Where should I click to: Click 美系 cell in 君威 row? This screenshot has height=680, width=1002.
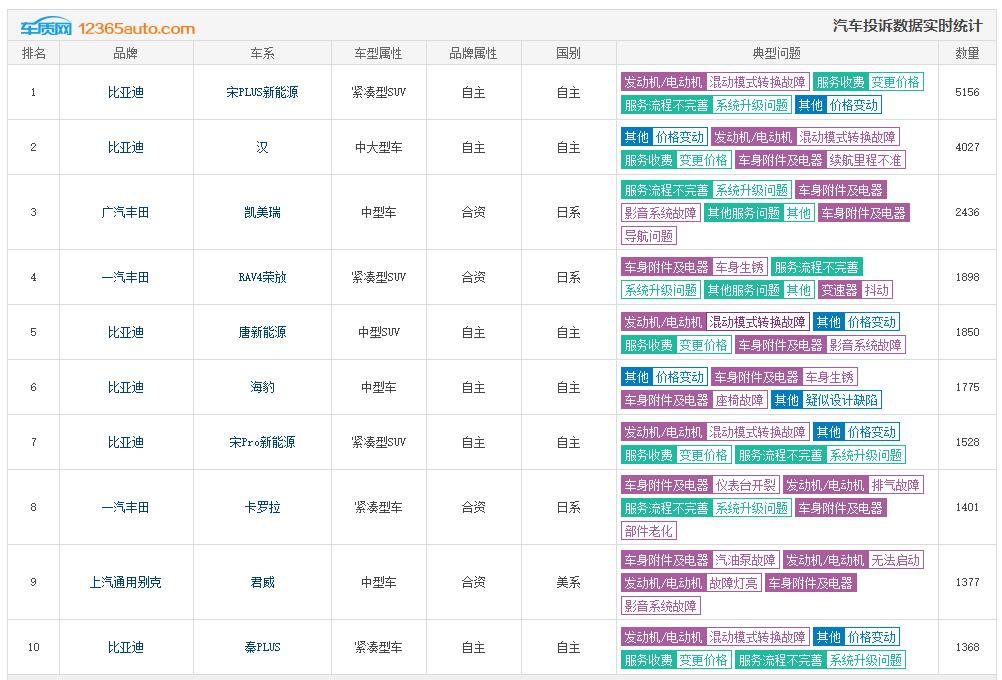(568, 582)
